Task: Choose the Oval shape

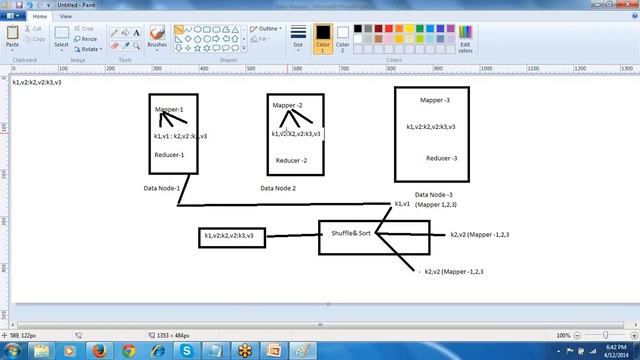Action: 198,30
